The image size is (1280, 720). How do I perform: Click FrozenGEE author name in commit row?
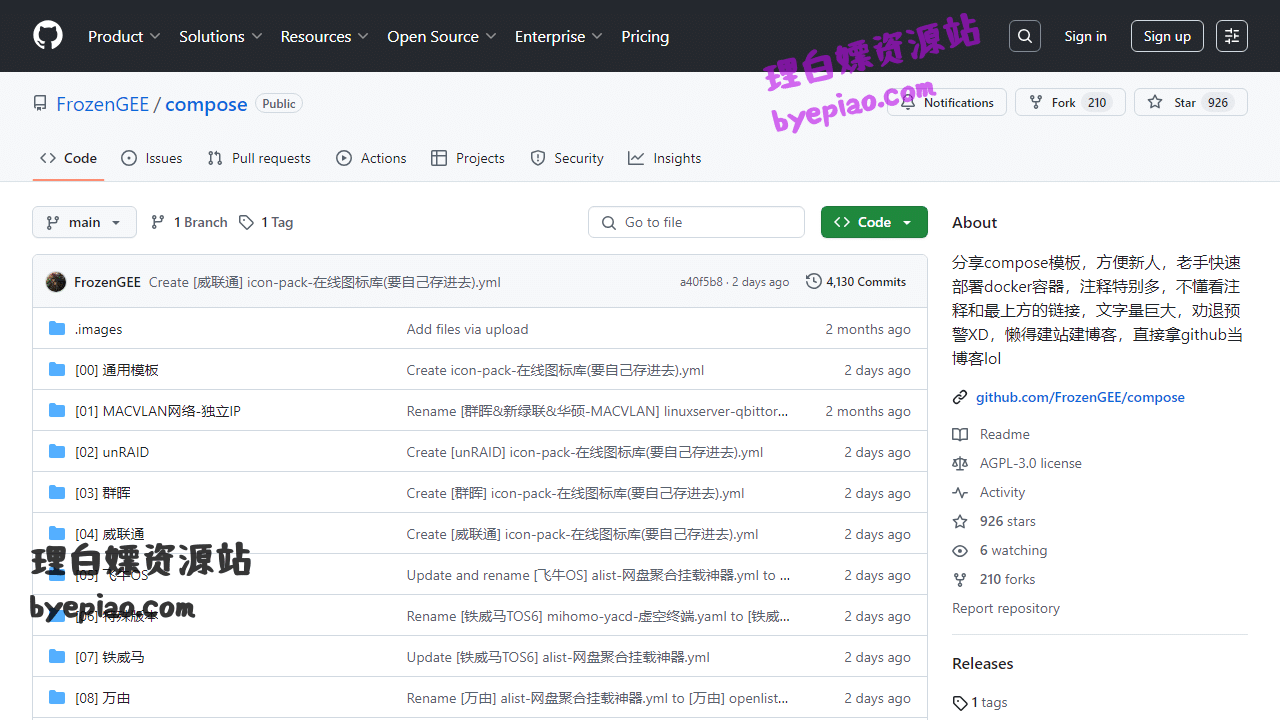tap(107, 282)
